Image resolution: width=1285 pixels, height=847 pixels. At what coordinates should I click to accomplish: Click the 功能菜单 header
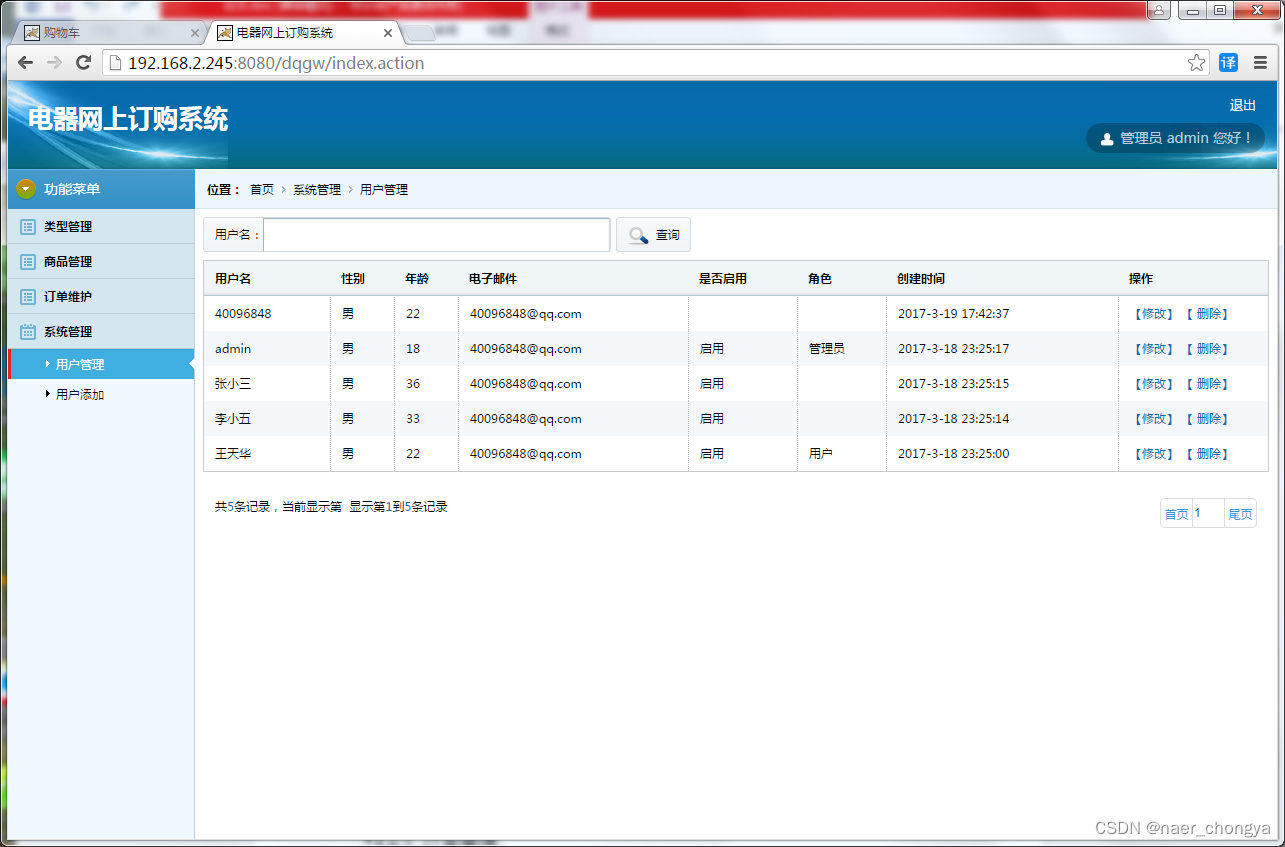pyautogui.click(x=101, y=189)
